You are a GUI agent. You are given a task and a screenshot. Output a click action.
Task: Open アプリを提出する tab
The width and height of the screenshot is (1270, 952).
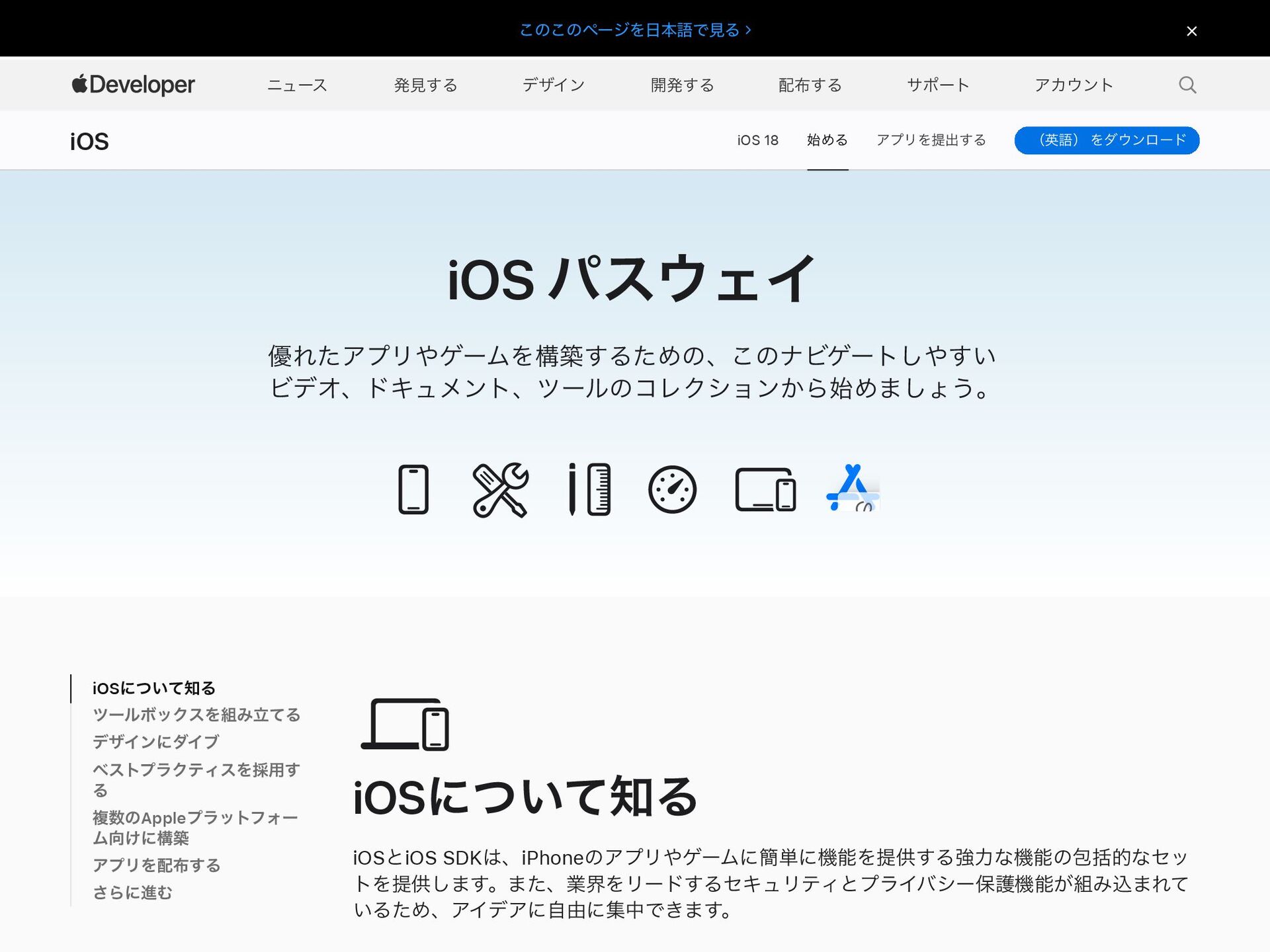click(x=931, y=140)
